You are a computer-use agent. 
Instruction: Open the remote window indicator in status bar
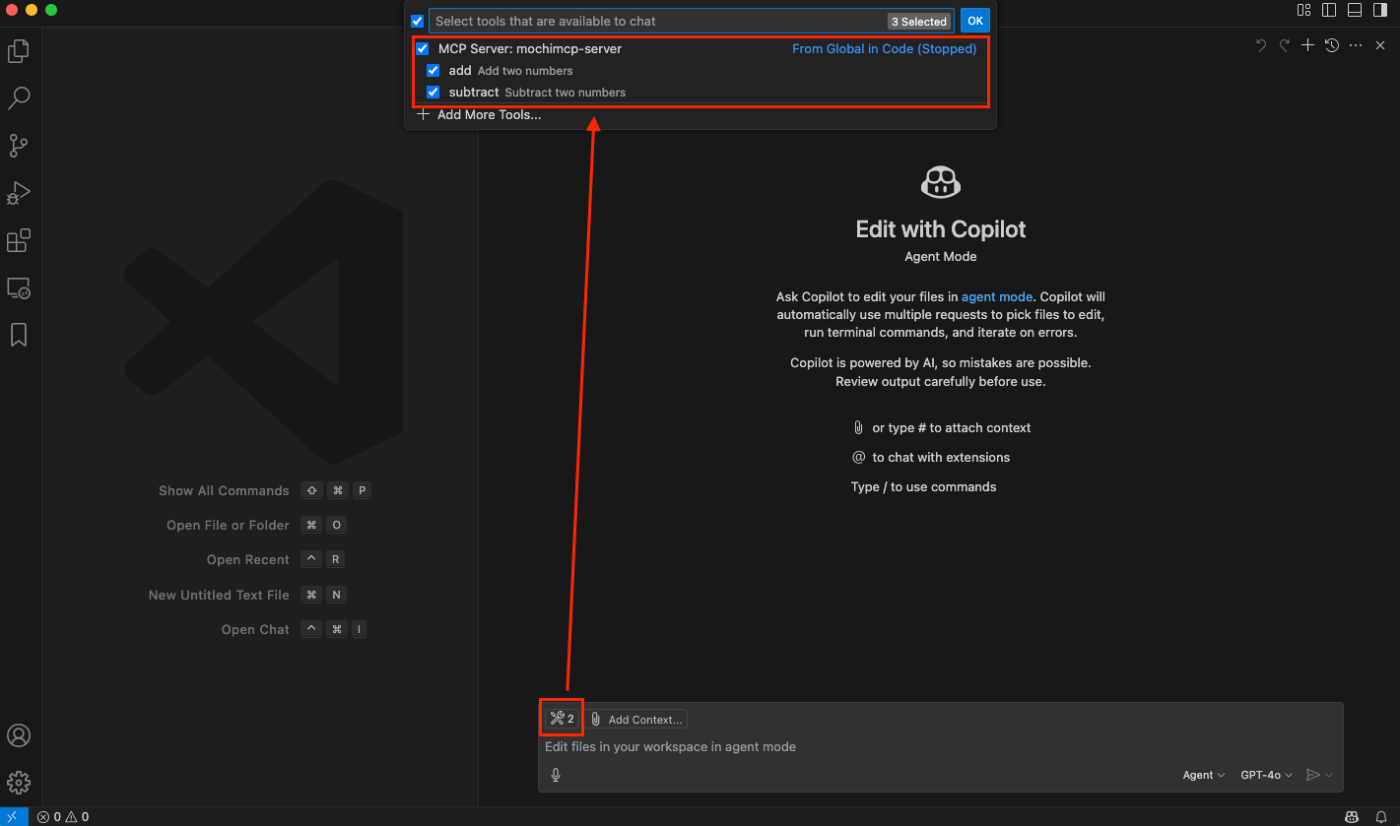click(12, 817)
